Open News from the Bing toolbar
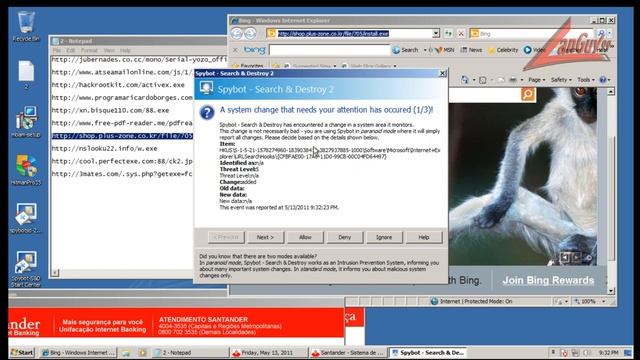Image resolution: width=640 pixels, height=360 pixels. [471, 50]
